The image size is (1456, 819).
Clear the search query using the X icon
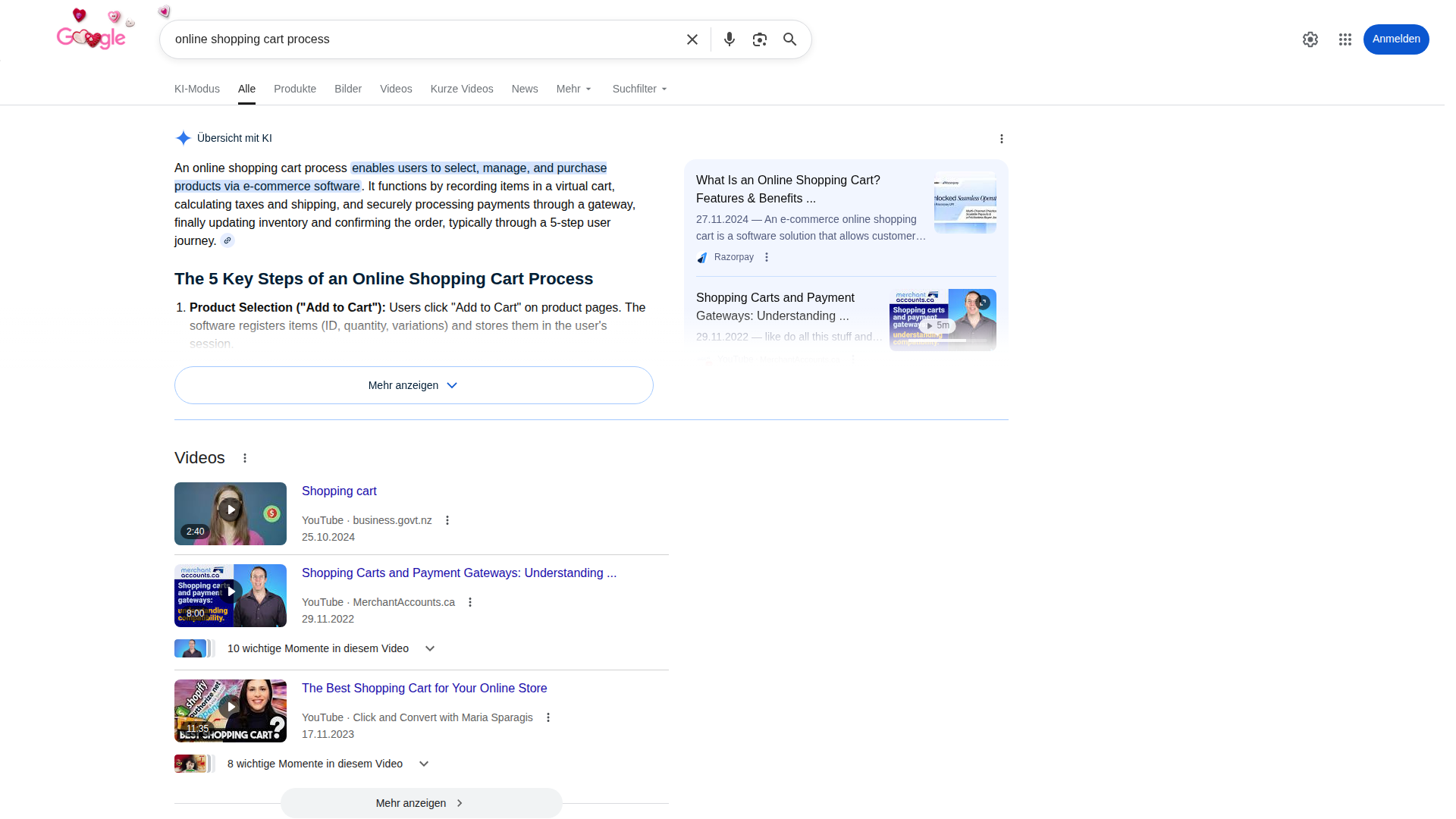692,39
